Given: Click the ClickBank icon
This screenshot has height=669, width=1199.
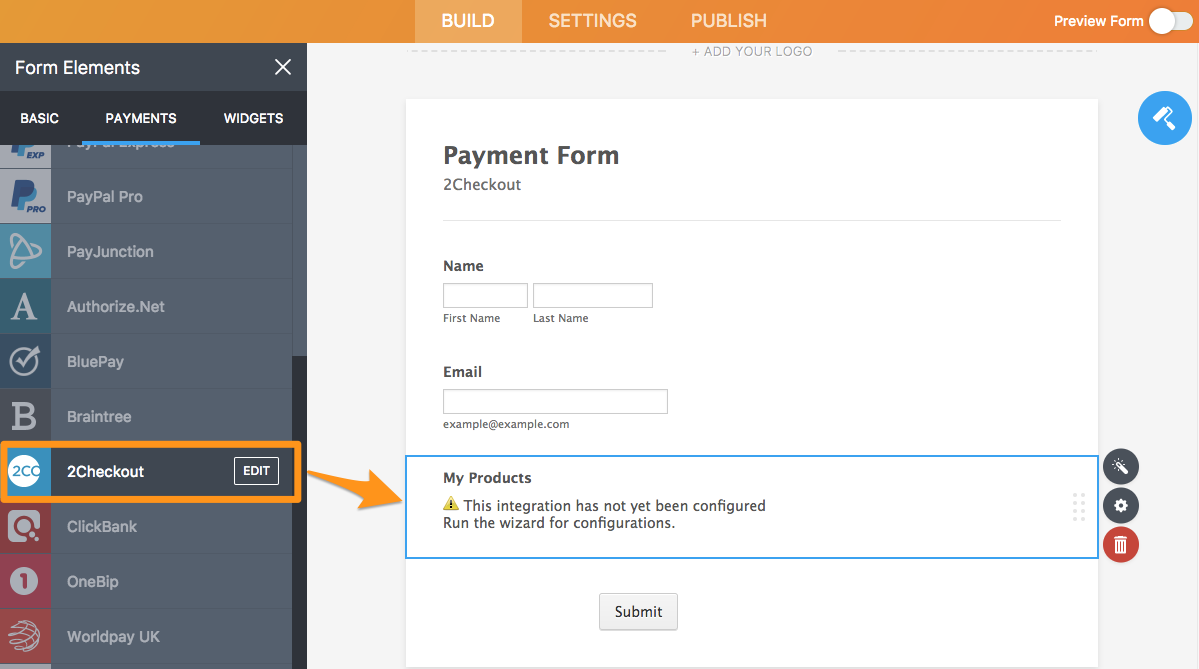Looking at the screenshot, I should coord(25,527).
